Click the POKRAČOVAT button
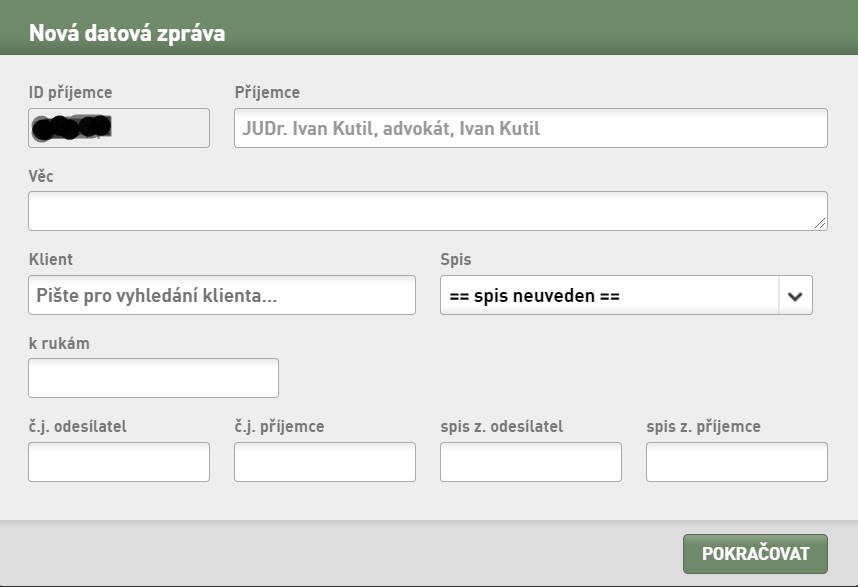Screen dimensions: 858x587 (x=755, y=554)
